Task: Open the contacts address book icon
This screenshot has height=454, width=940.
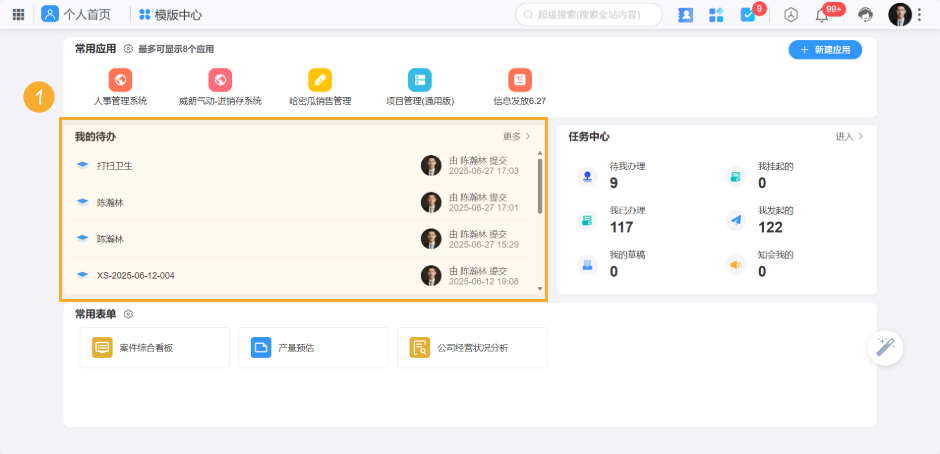Action: click(x=685, y=15)
